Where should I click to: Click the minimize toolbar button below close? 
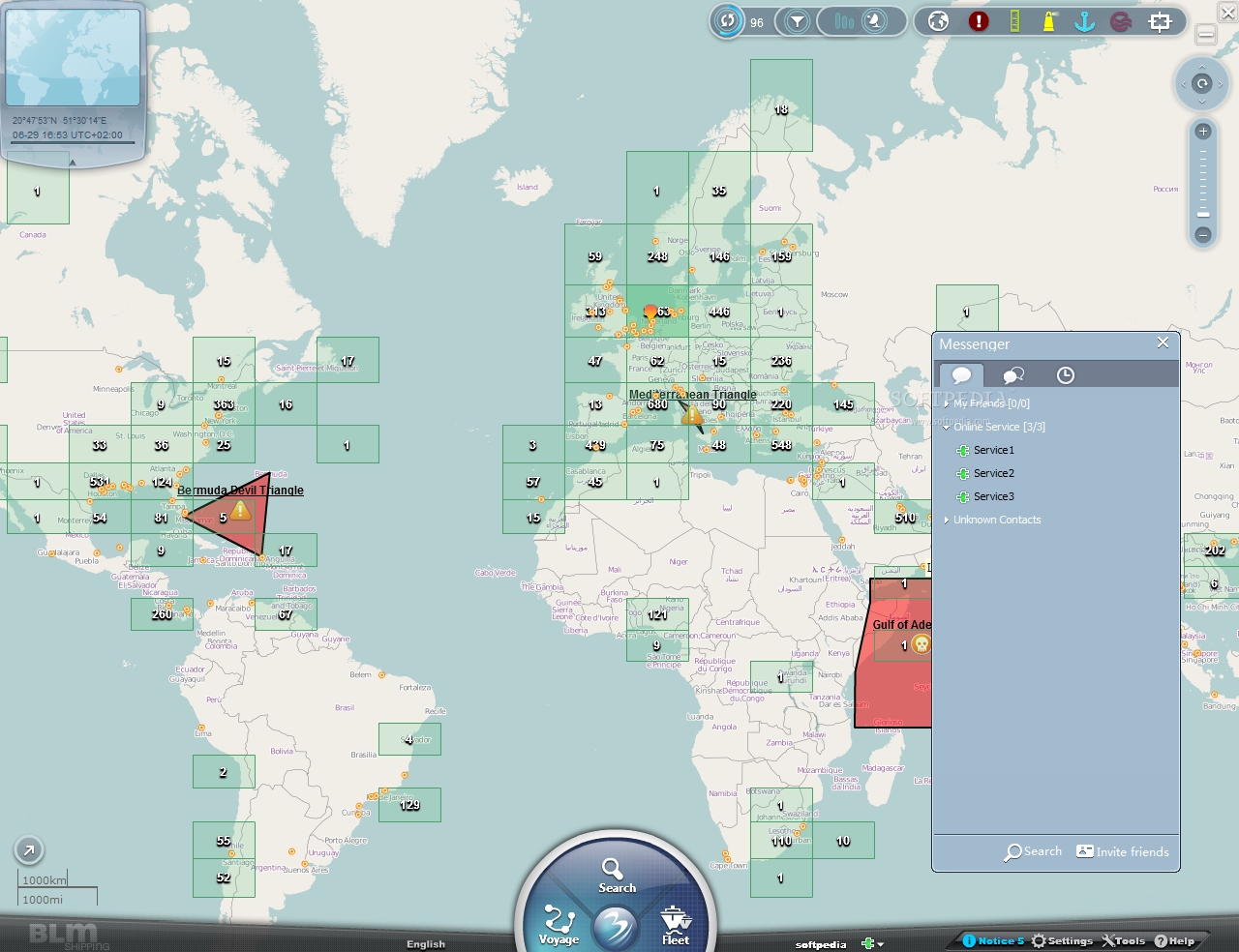(1206, 35)
